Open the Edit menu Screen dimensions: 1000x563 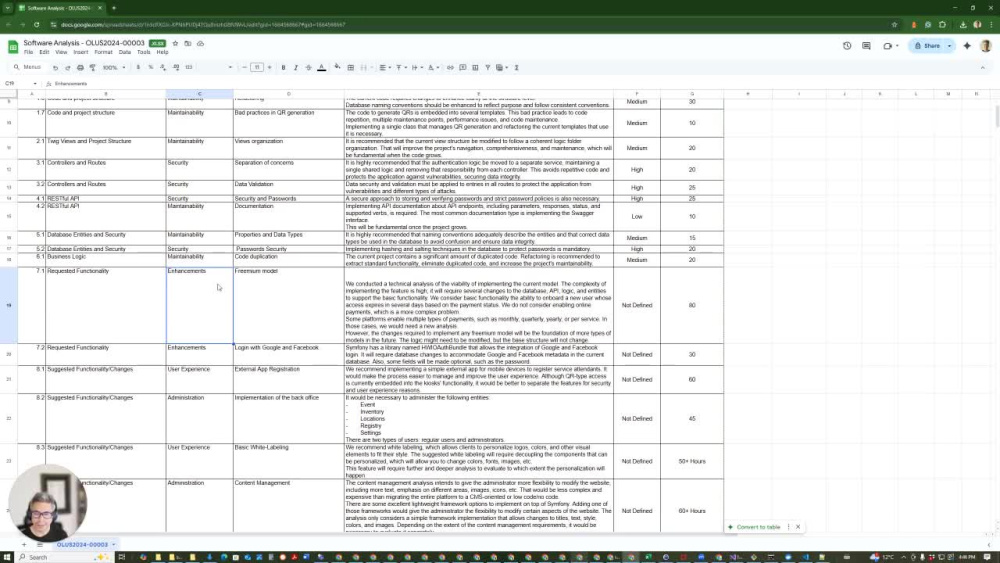pos(44,52)
